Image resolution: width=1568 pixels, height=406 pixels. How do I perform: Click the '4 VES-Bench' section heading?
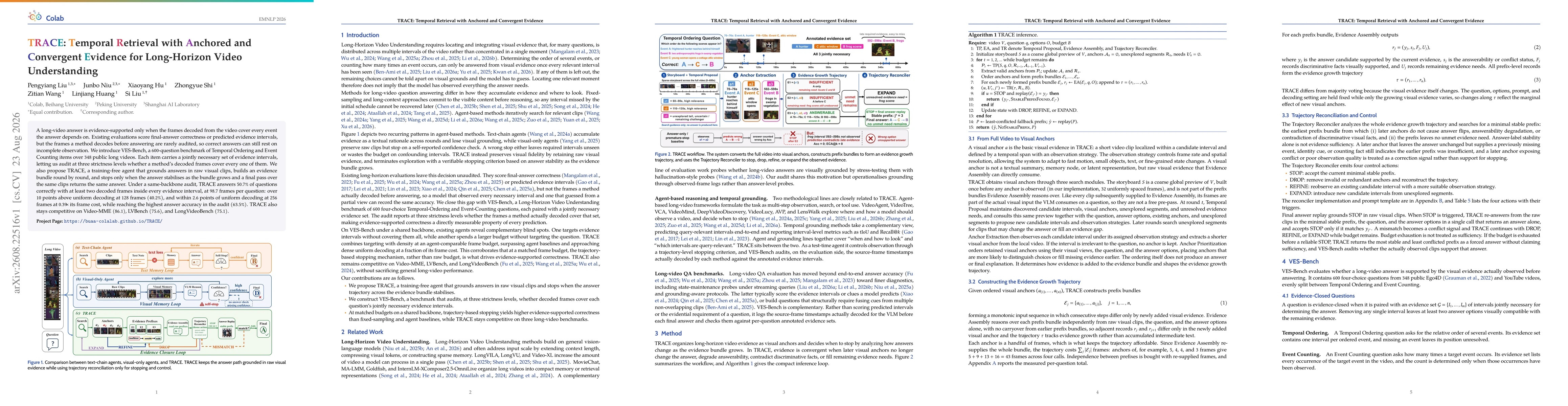(1300, 261)
